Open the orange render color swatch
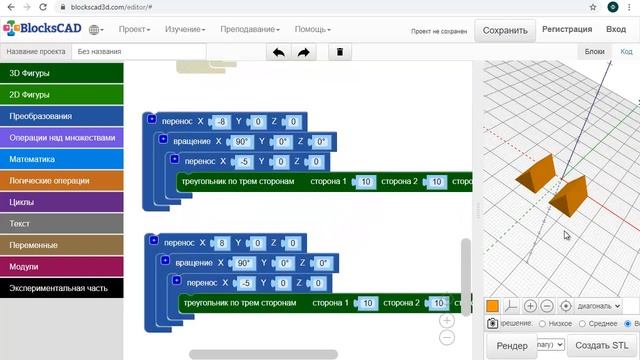The height and width of the screenshot is (360, 640). coord(493,306)
